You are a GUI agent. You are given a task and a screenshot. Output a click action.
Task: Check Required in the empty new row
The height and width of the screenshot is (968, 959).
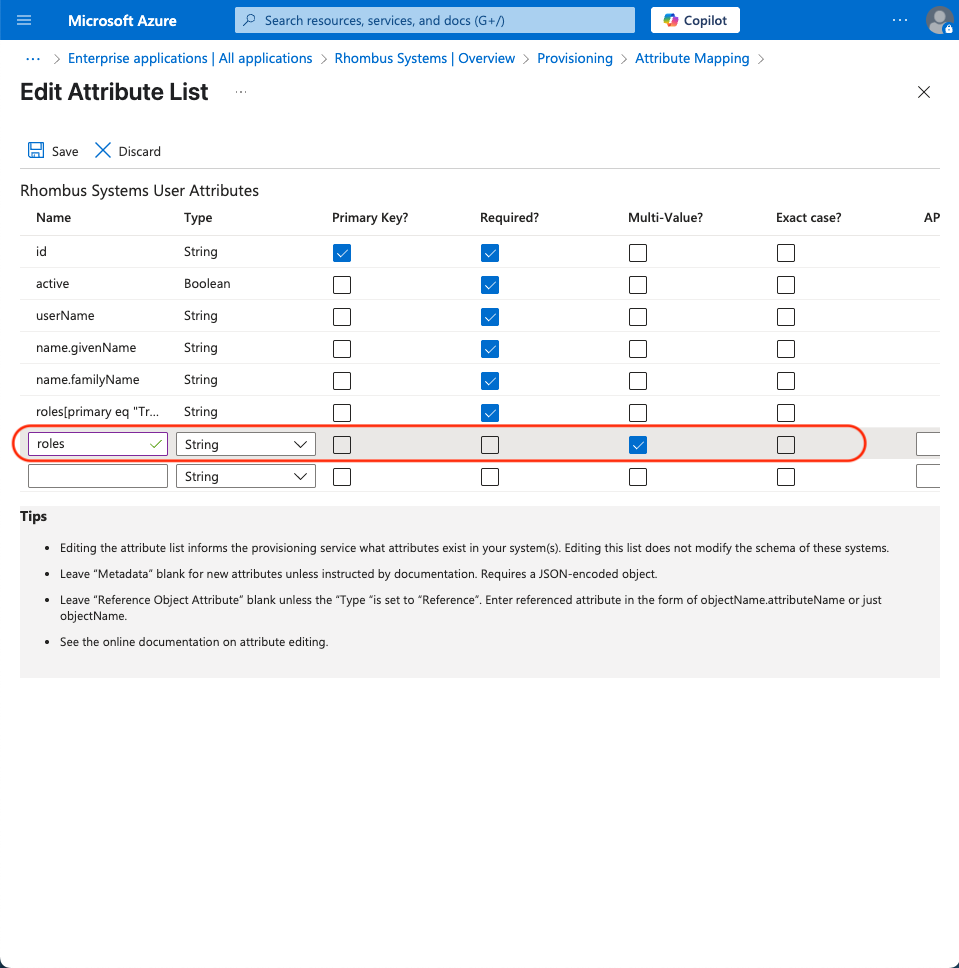tap(490, 477)
